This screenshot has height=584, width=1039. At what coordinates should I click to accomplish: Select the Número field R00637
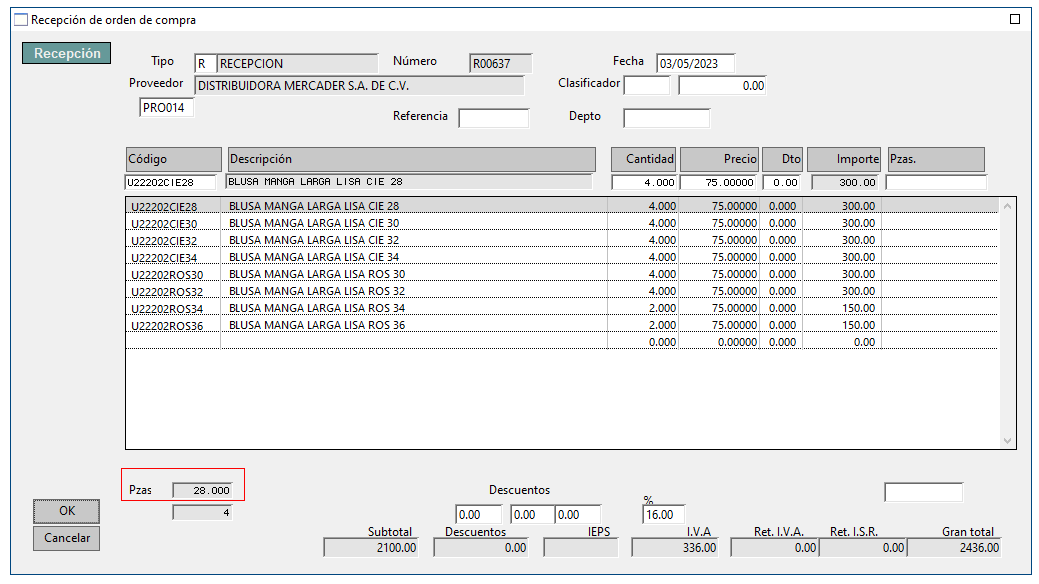500,64
